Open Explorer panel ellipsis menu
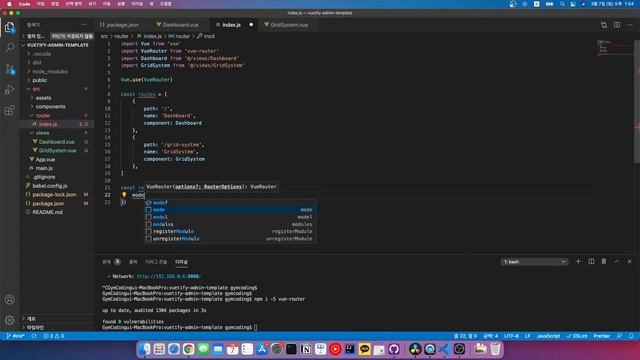The image size is (640, 360). tap(84, 25)
